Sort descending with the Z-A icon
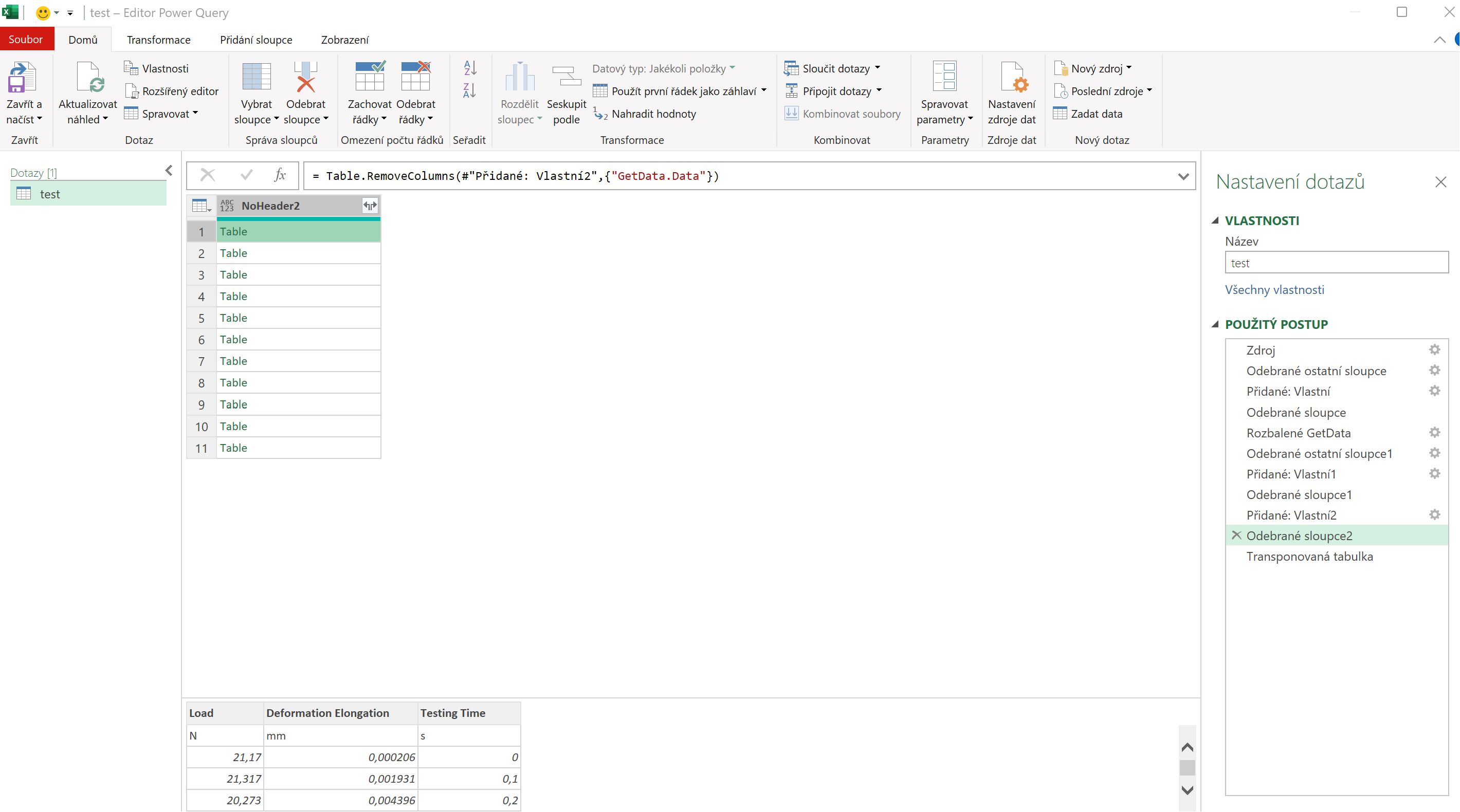Image resolution: width=1460 pixels, height=812 pixels. [x=469, y=90]
